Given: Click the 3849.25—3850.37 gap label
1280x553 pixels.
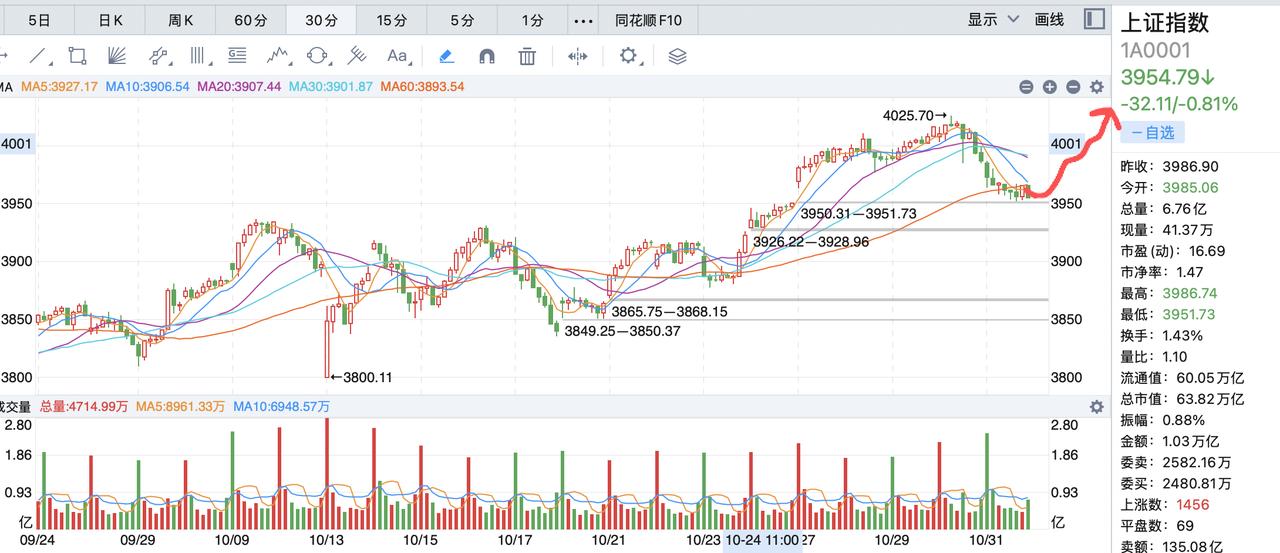Looking at the screenshot, I should pos(622,331).
